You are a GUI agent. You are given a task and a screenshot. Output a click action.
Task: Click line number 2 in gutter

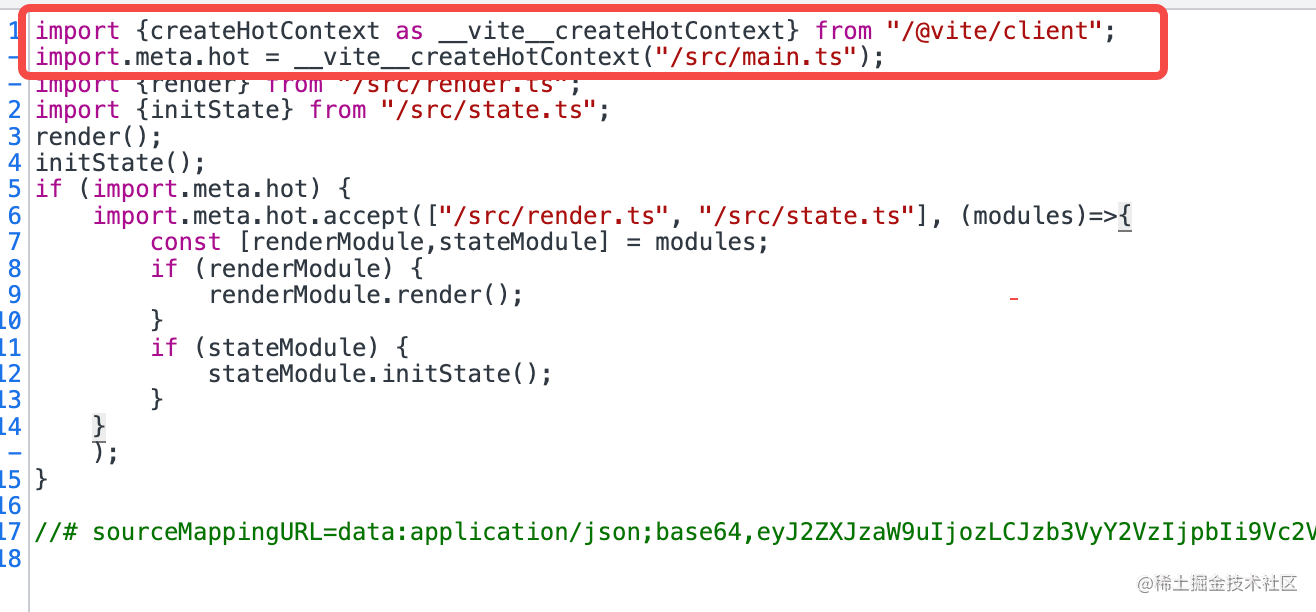[14, 110]
